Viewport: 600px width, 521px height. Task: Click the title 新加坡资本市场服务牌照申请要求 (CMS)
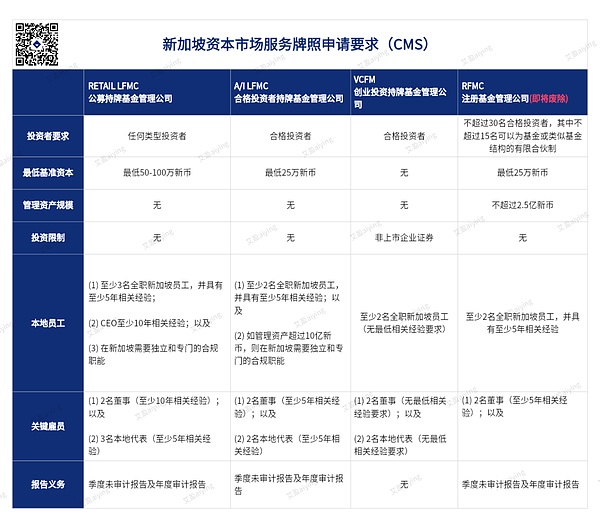coord(295,44)
